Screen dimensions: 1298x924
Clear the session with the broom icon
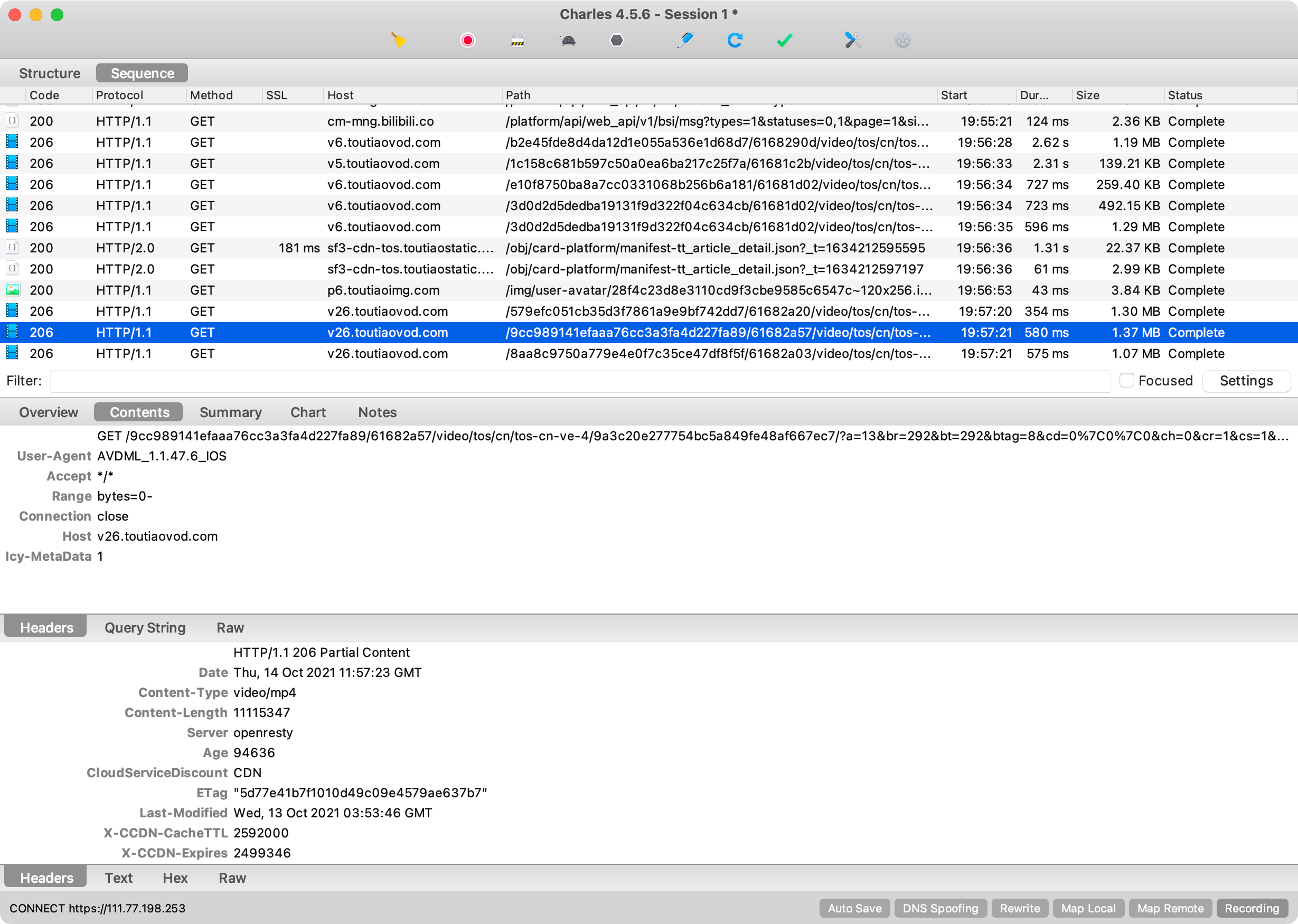click(398, 41)
